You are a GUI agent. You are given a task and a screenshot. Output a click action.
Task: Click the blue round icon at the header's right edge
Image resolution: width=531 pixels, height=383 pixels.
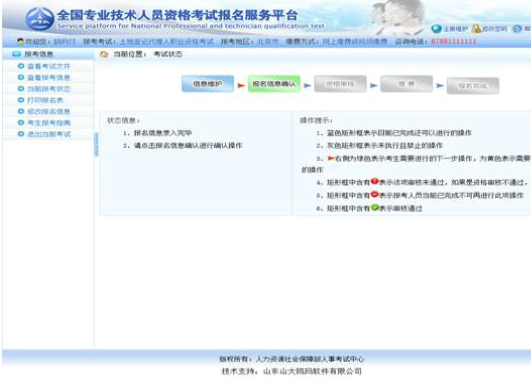point(517,29)
